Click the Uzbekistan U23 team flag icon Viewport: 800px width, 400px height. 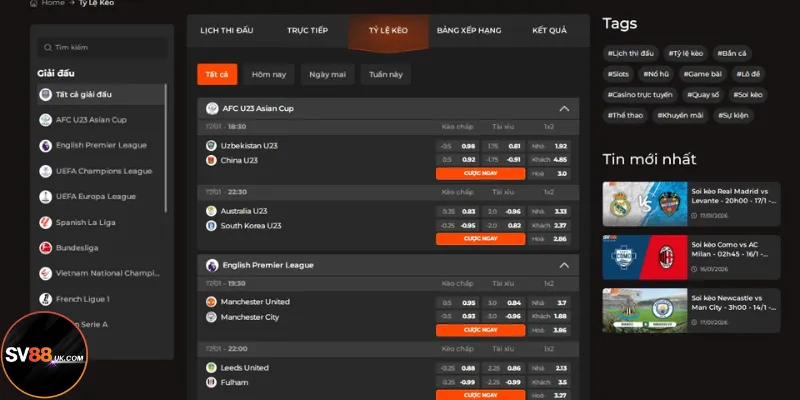pyautogui.click(x=211, y=146)
